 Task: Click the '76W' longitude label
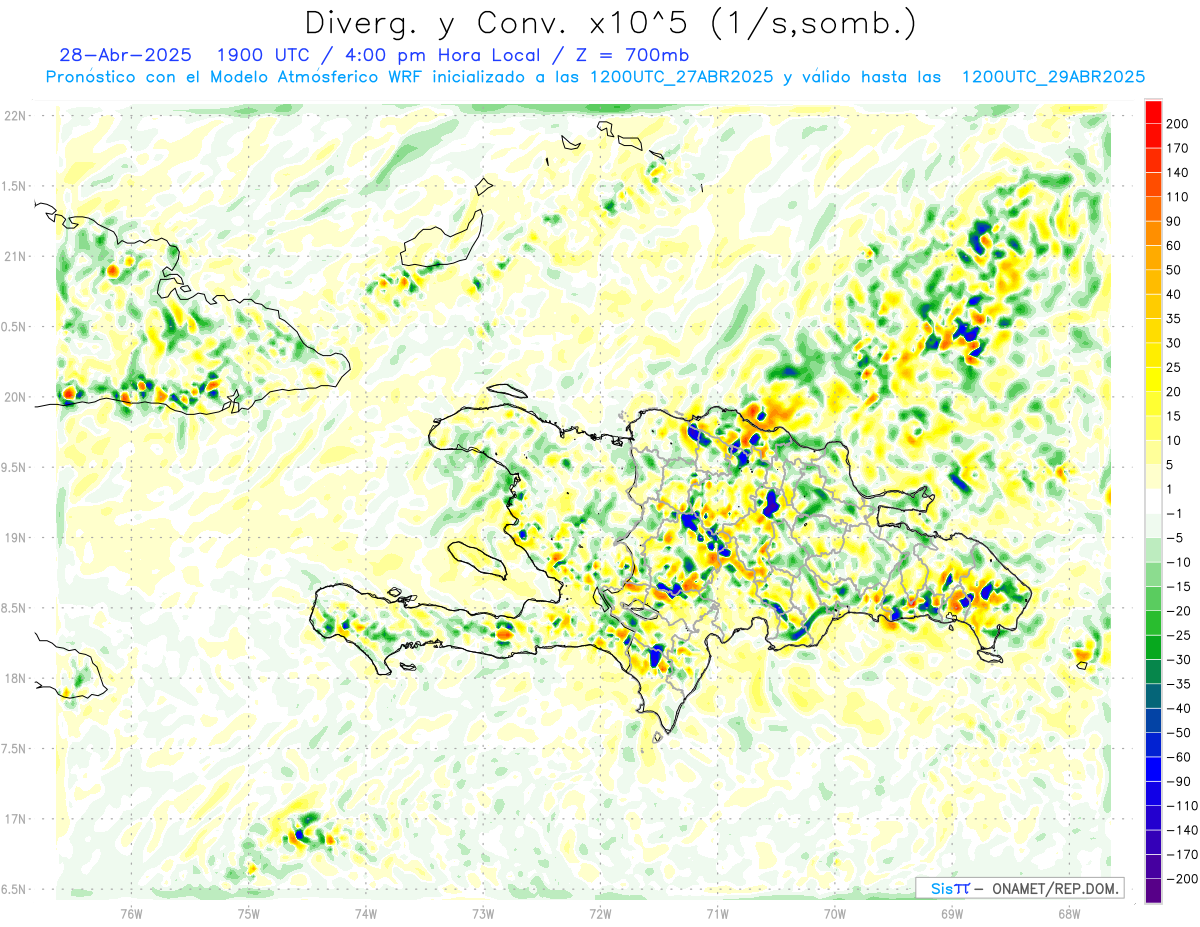(132, 913)
